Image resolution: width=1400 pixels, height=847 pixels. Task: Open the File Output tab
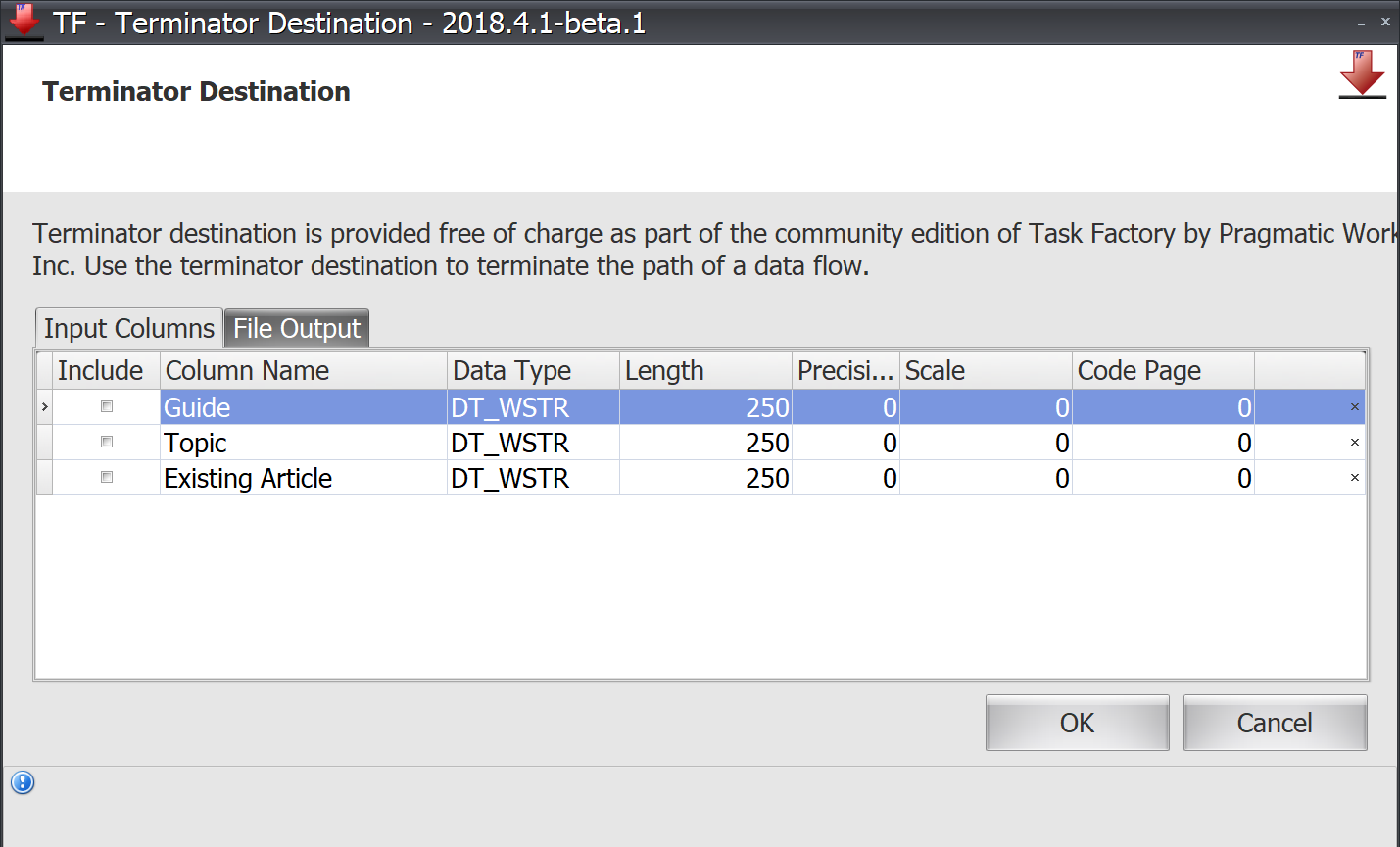tap(297, 328)
